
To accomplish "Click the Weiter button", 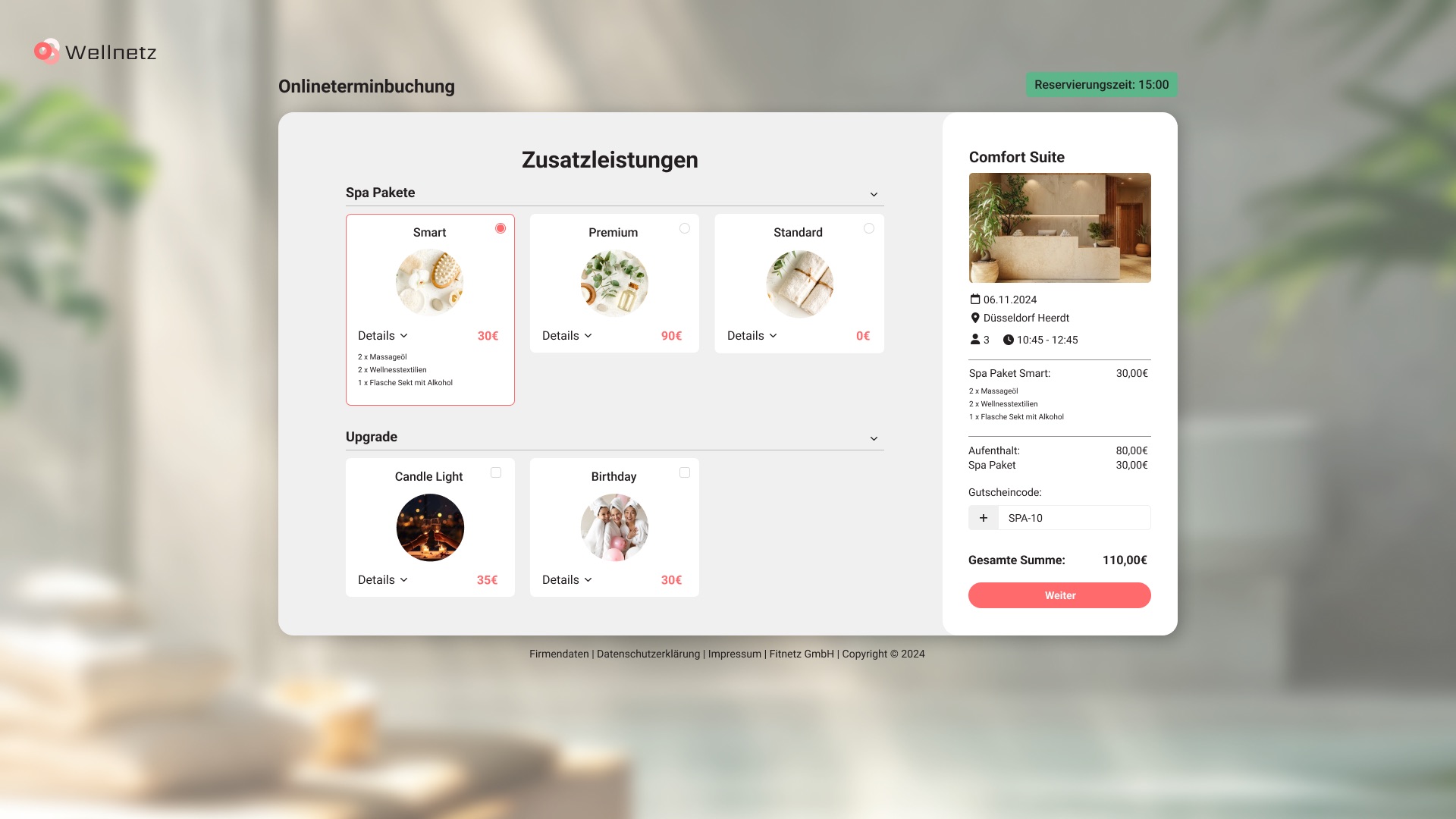I will pos(1059,595).
